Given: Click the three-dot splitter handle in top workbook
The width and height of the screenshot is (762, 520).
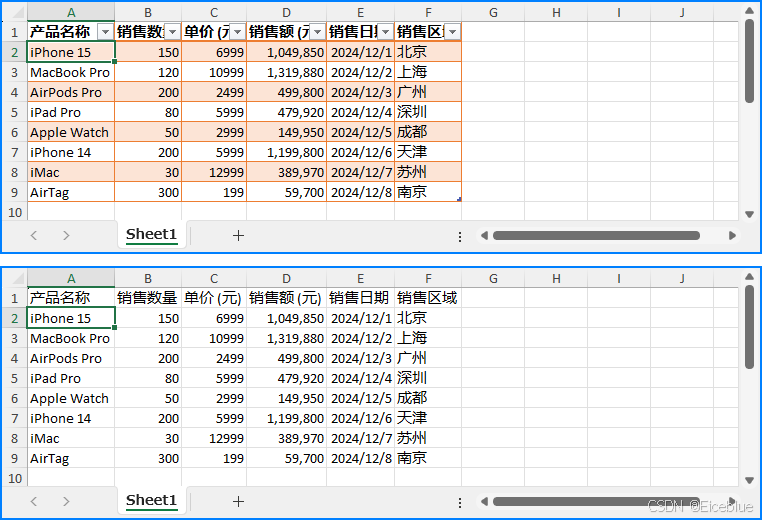Looking at the screenshot, I should click(460, 237).
